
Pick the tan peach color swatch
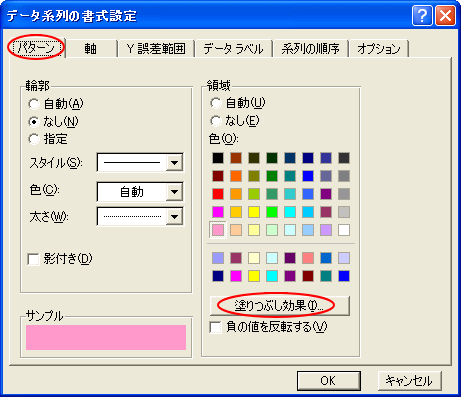point(236,230)
